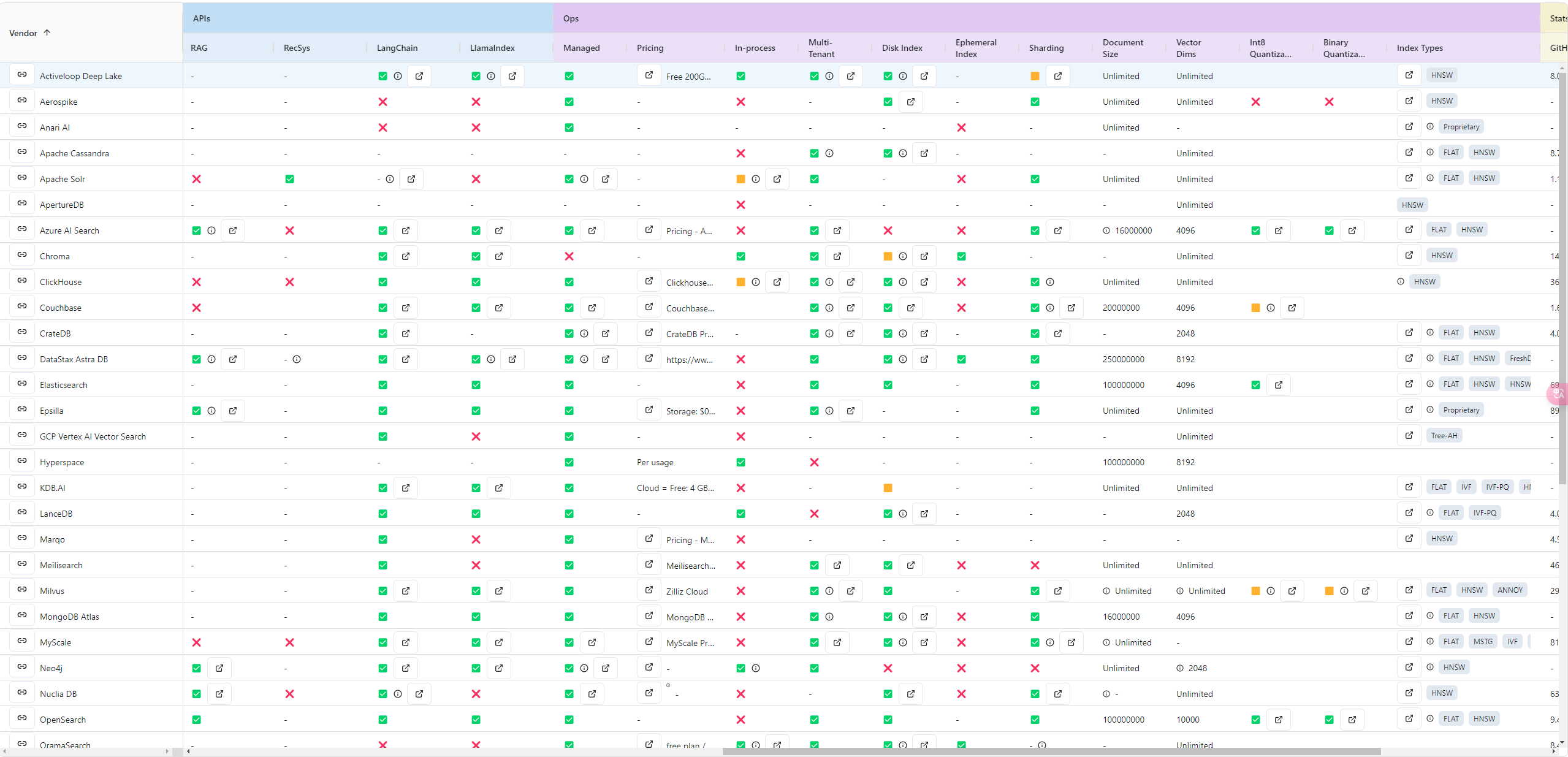Open Meilisearch Multi-Tenant external link icon
1568x757 pixels.
coord(837,565)
